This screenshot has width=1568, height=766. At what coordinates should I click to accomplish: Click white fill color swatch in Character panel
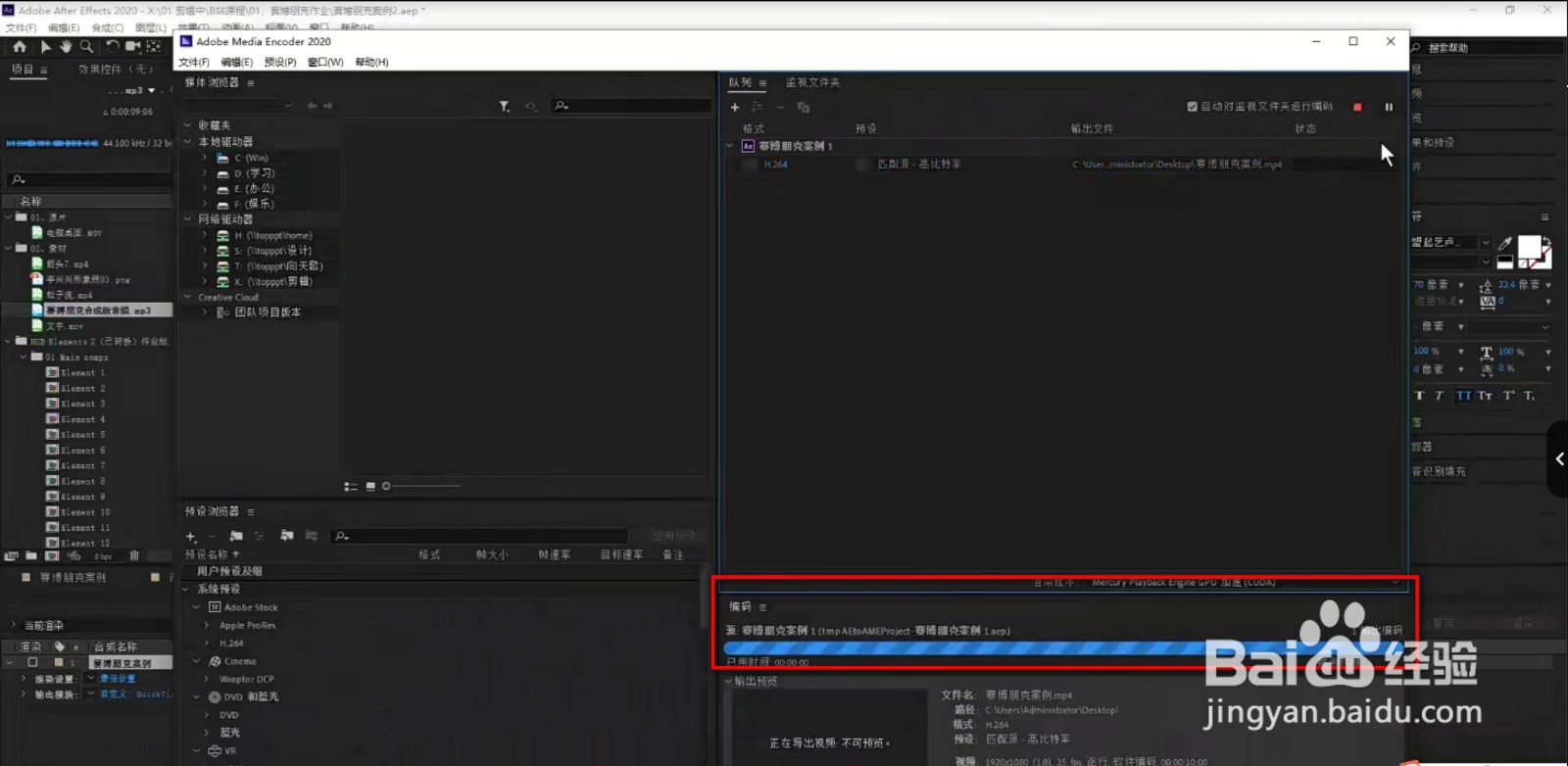(x=1529, y=247)
